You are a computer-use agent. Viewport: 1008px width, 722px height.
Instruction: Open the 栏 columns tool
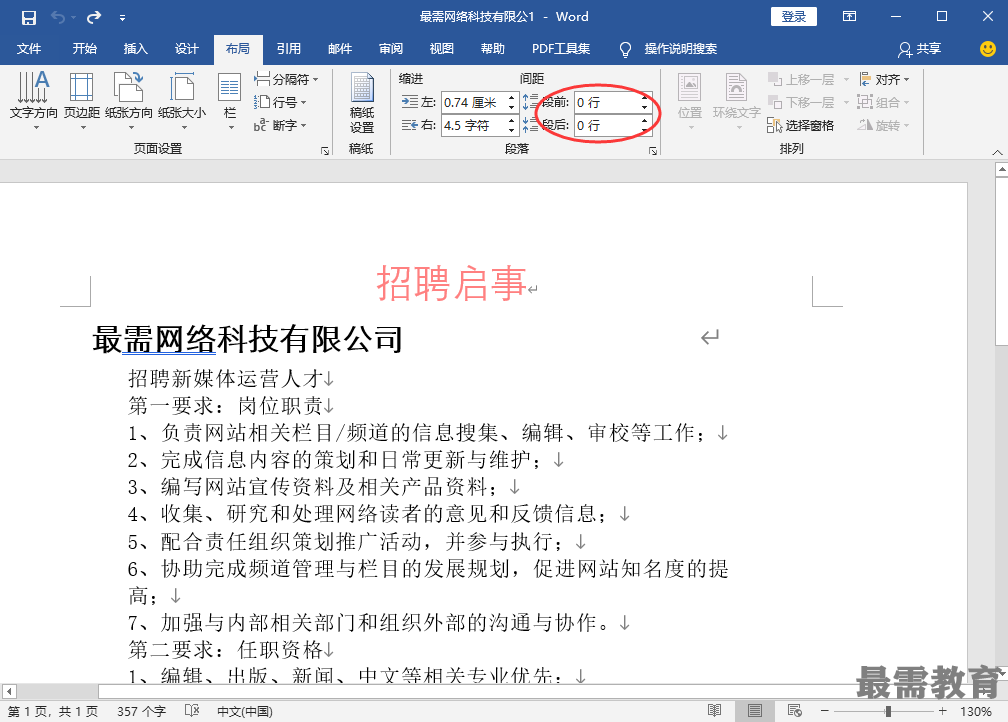(230, 100)
